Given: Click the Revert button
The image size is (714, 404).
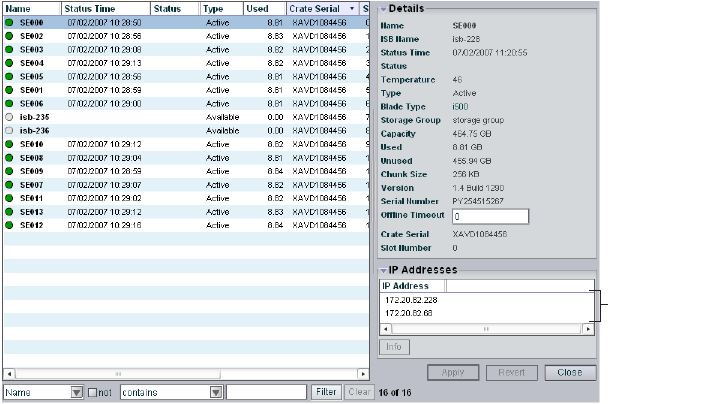Looking at the screenshot, I should pyautogui.click(x=512, y=373).
